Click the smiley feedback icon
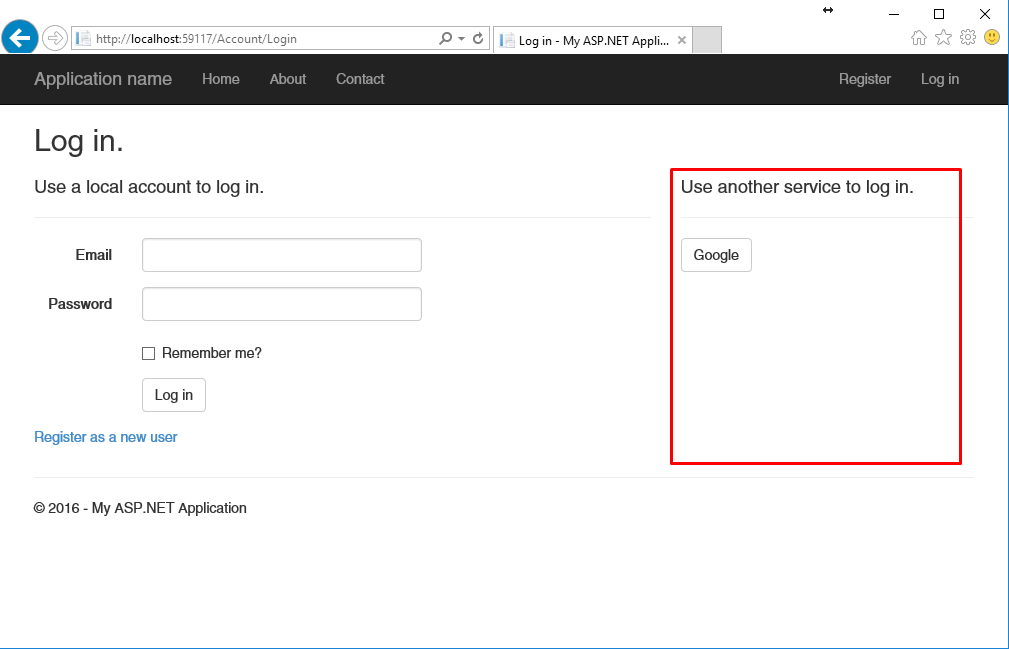 (992, 38)
